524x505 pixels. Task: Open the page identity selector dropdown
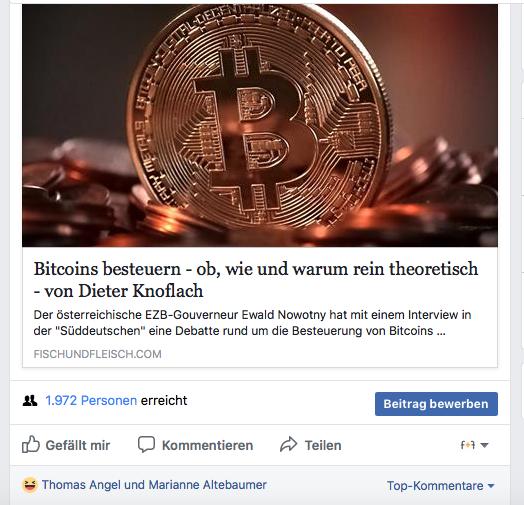475,445
